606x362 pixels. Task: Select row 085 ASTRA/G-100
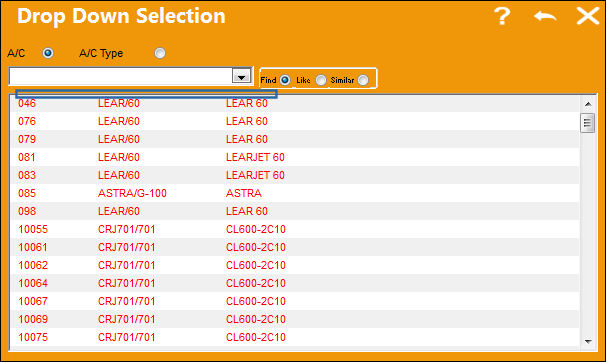click(295, 193)
